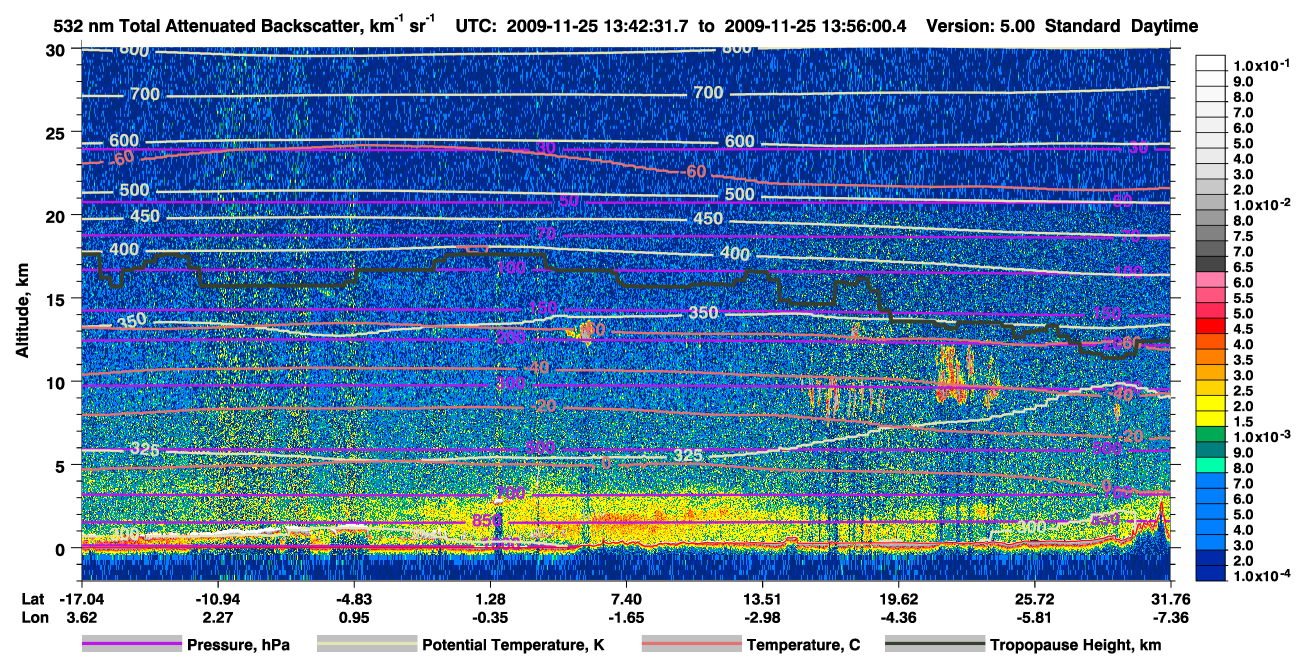Screen dimensions: 1300x667
Task: Click the white topmost cell of the colorbar
Action: pos(1210,61)
